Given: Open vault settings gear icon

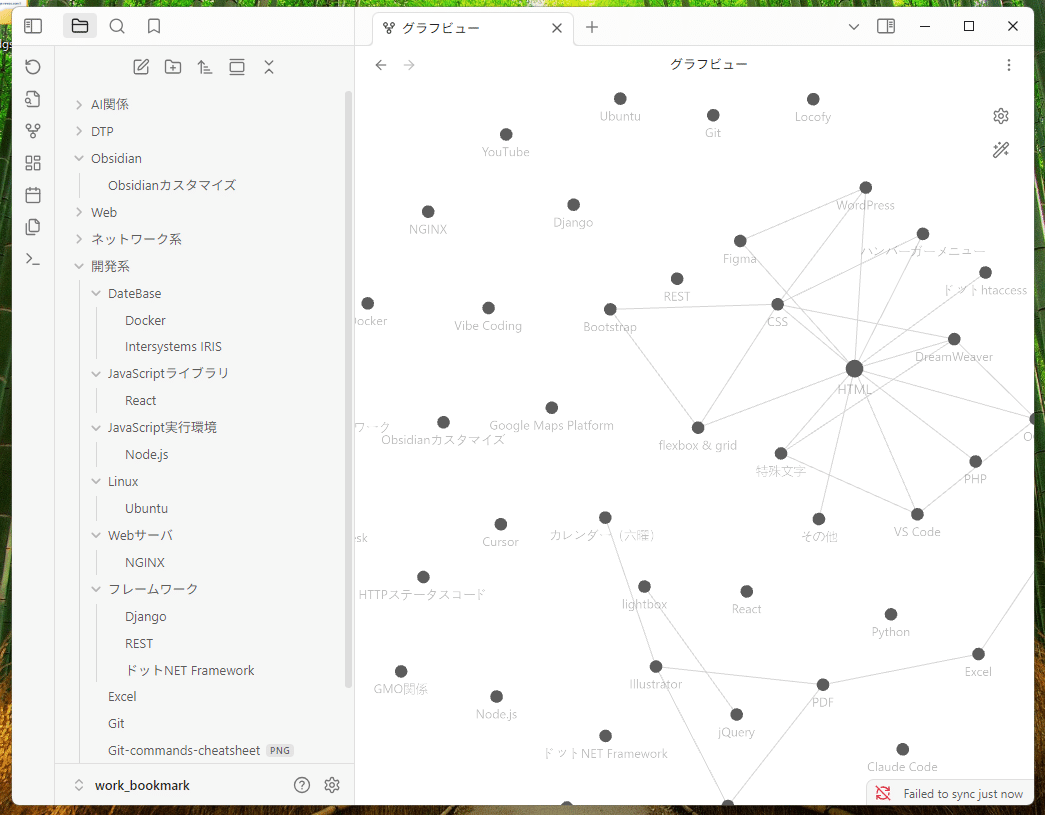Looking at the screenshot, I should click(332, 785).
